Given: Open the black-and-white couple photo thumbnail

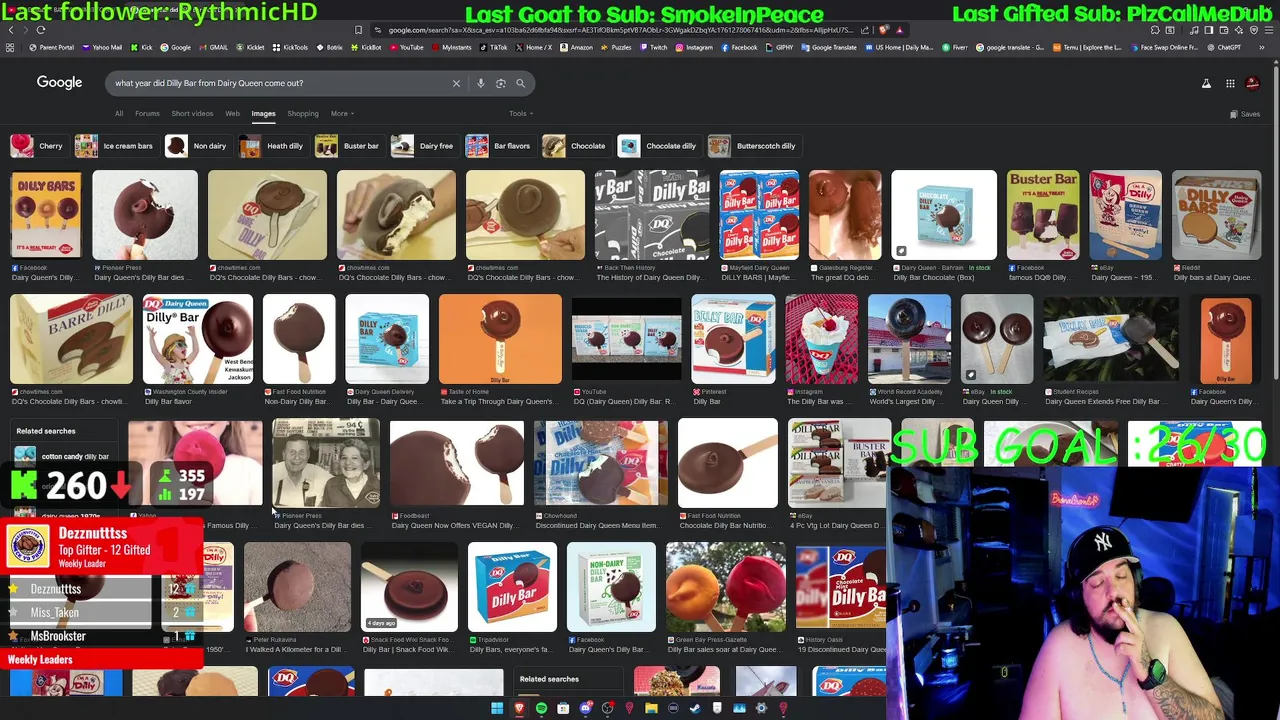Looking at the screenshot, I should 325,463.
